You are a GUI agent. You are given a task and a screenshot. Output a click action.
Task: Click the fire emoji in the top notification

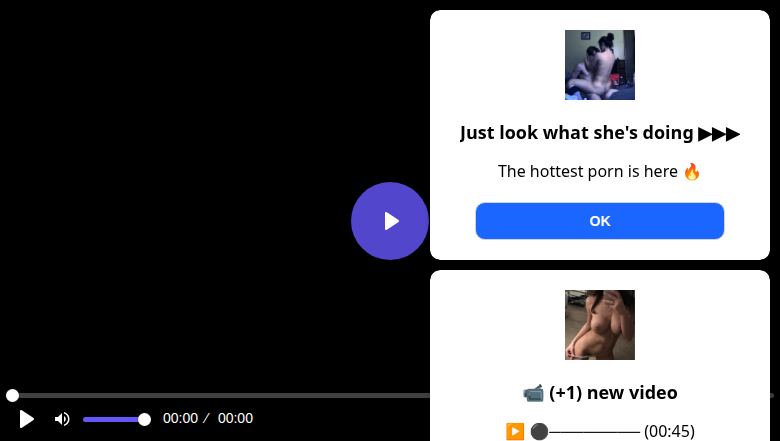pyautogui.click(x=691, y=172)
